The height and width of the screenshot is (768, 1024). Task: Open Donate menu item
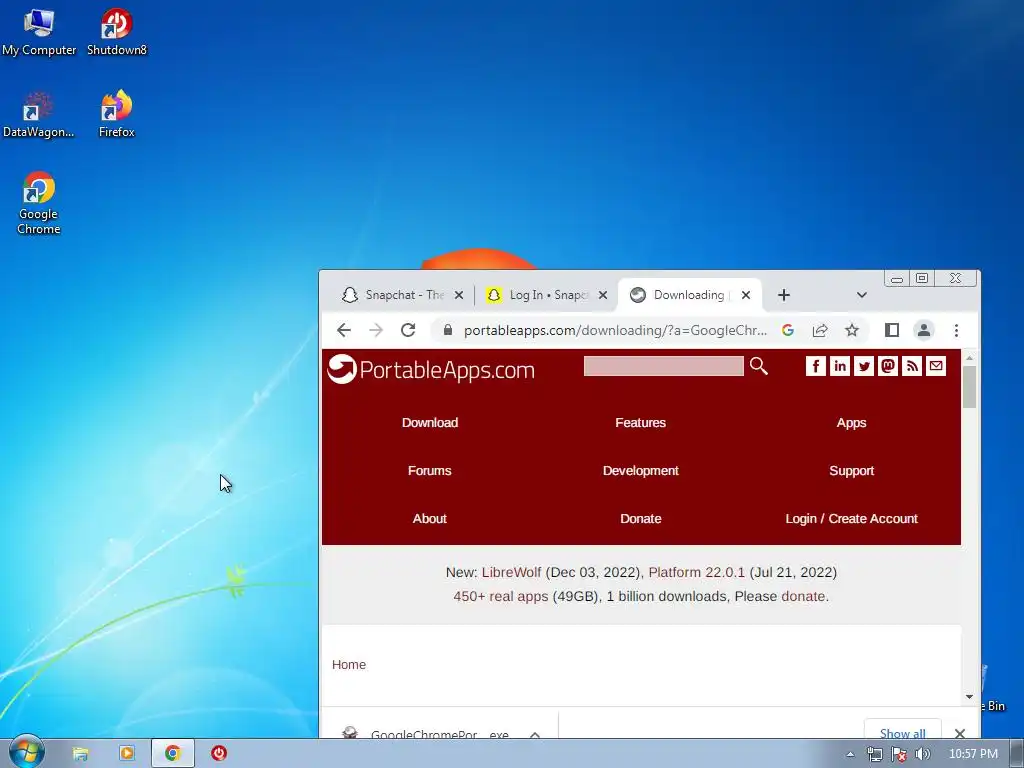641,519
